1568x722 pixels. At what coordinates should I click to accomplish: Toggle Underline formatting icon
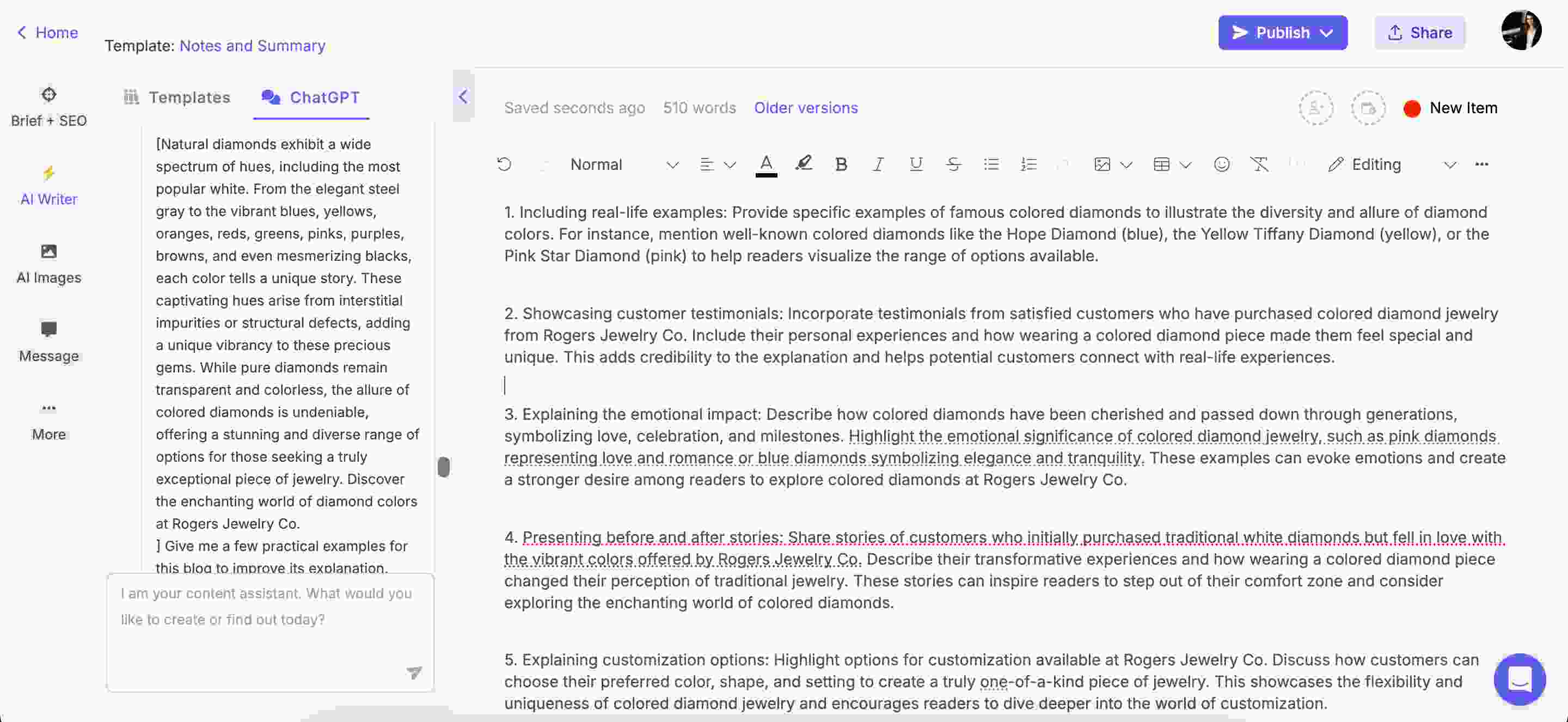click(x=915, y=163)
